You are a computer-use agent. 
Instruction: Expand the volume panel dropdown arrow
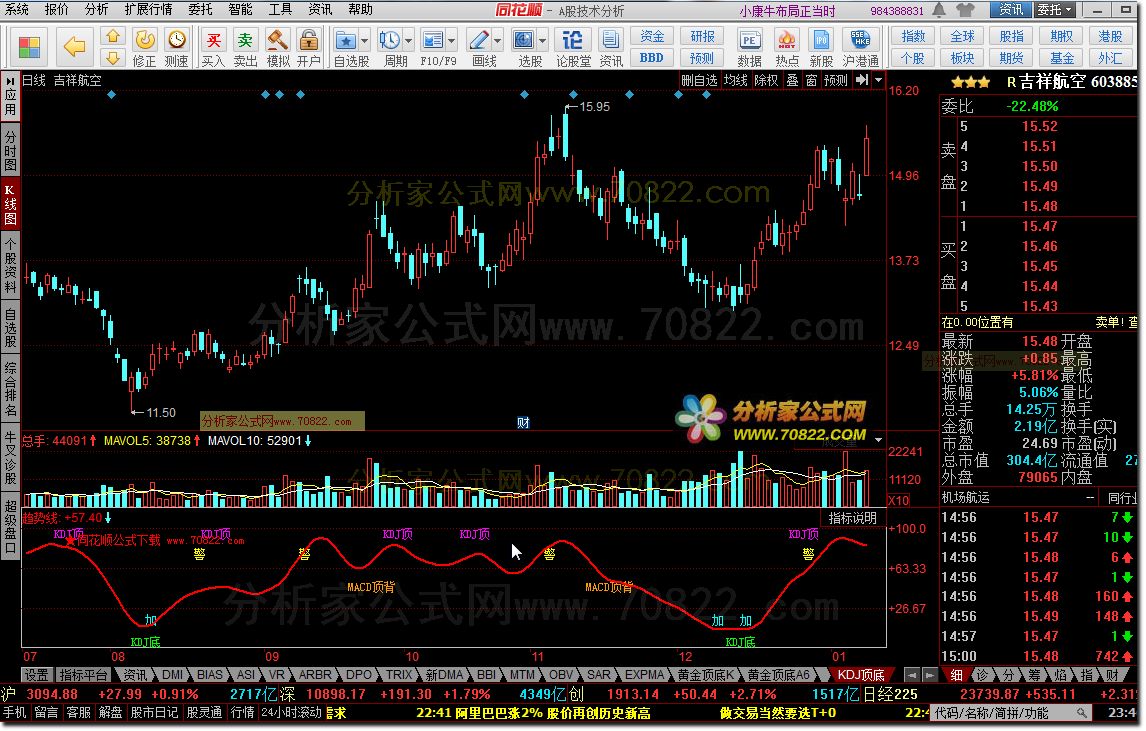[x=879, y=440]
